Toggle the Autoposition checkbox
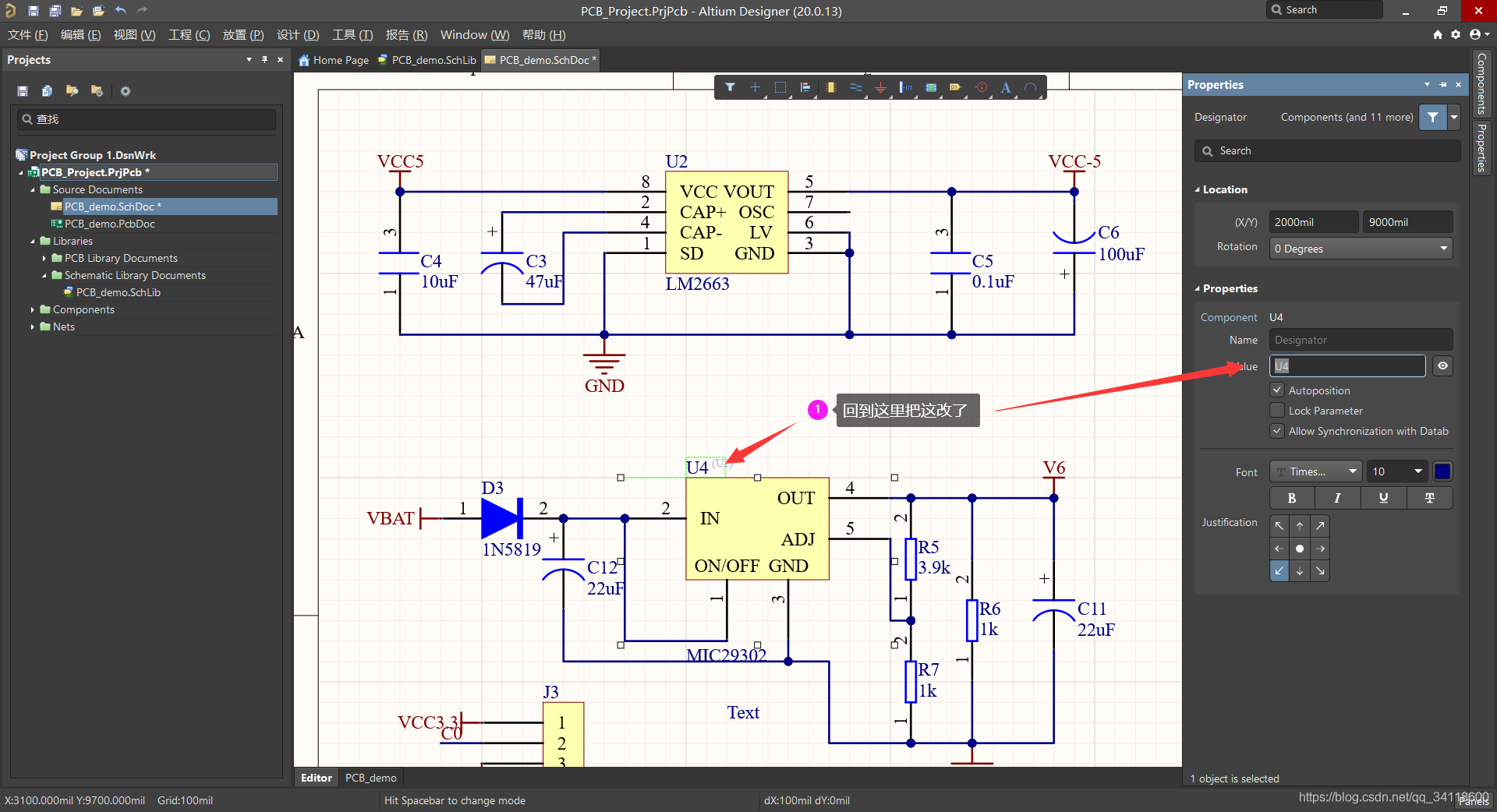This screenshot has height=812, width=1497. pos(1277,390)
